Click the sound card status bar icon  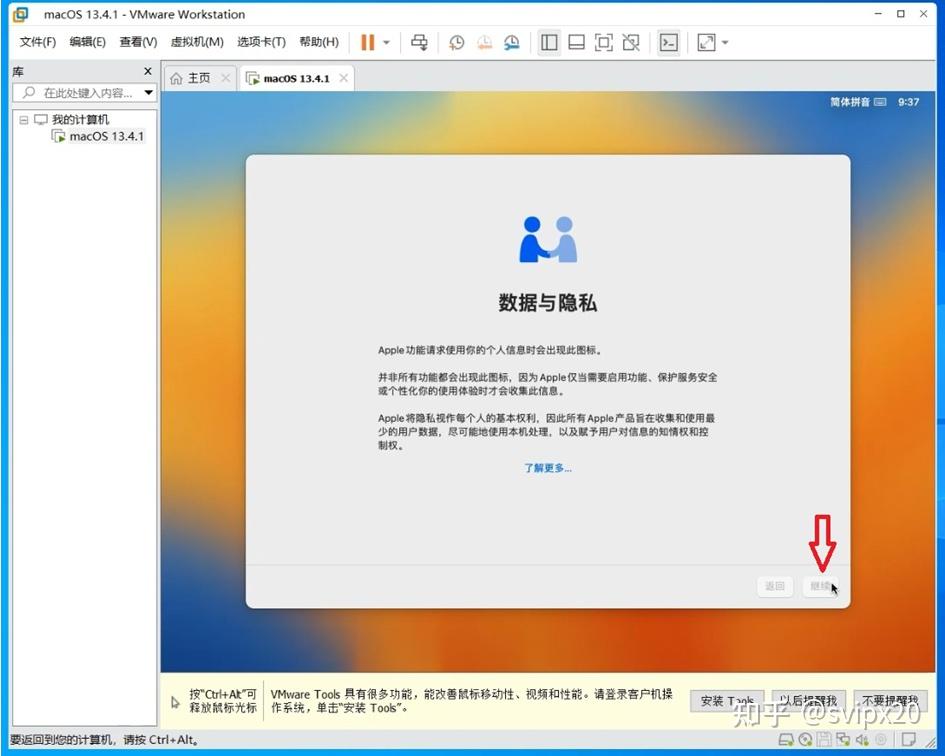point(862,740)
